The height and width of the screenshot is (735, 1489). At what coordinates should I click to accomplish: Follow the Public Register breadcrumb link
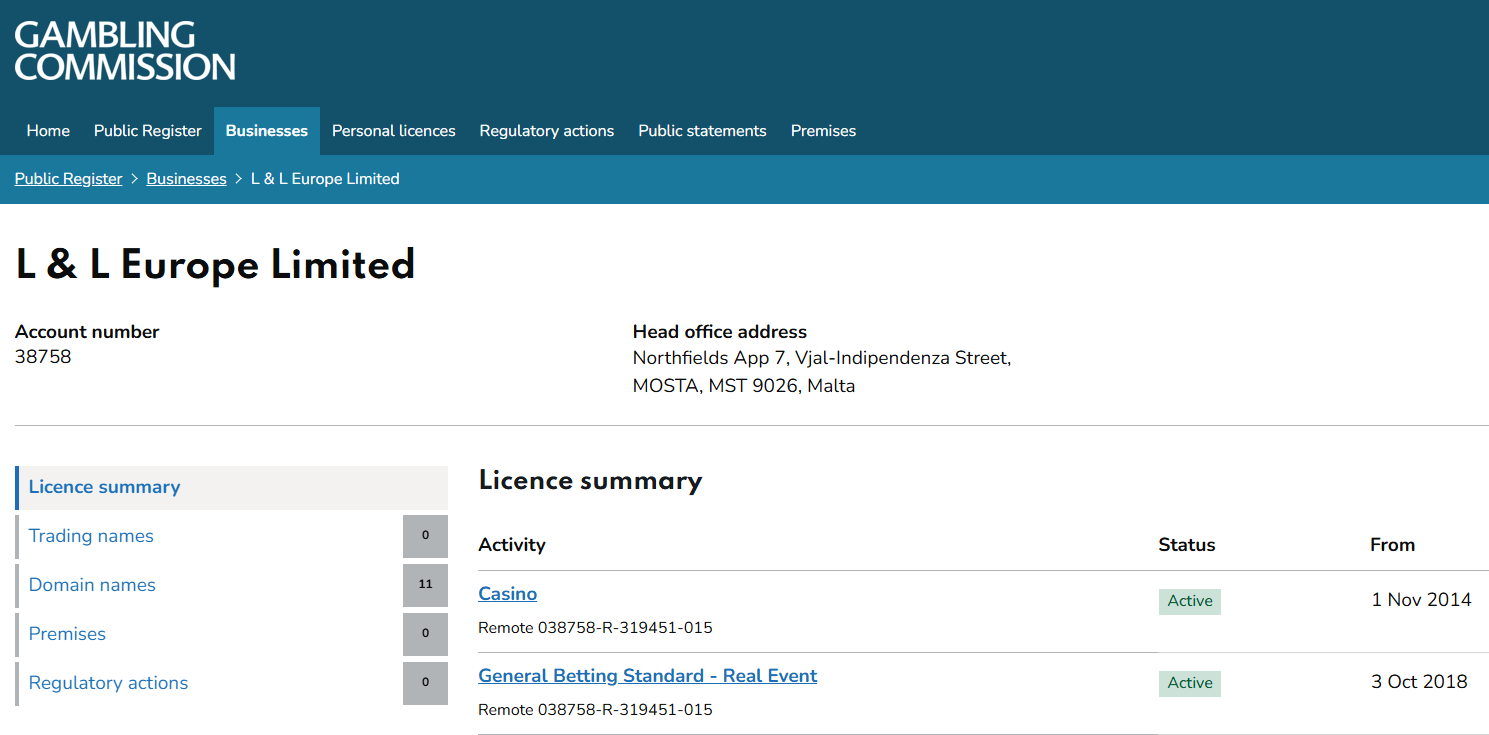(x=68, y=179)
